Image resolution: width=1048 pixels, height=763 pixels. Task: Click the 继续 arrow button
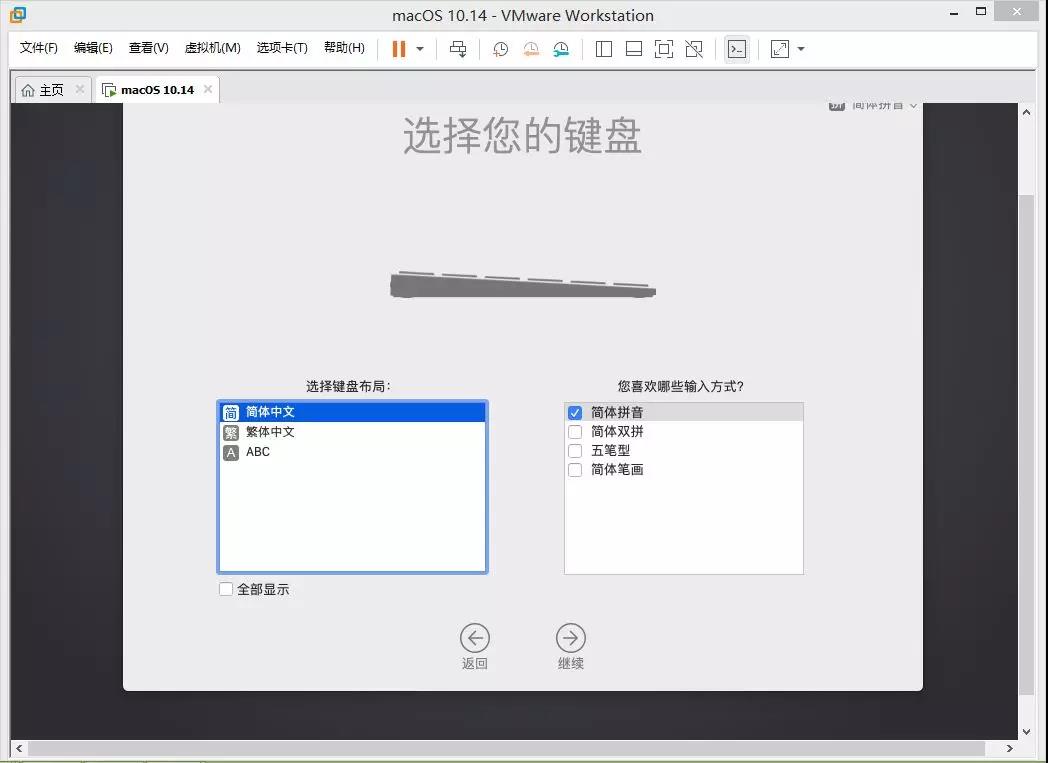click(571, 638)
